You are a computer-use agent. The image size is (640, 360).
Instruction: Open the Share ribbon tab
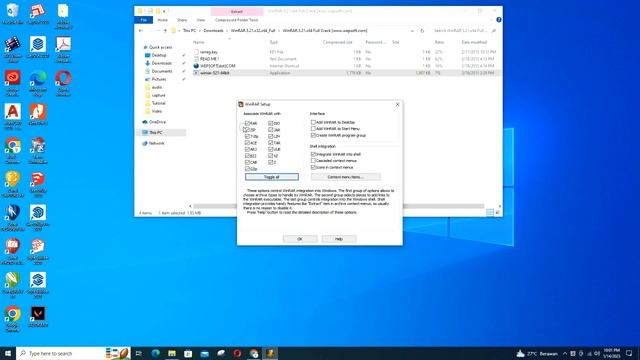182,20
